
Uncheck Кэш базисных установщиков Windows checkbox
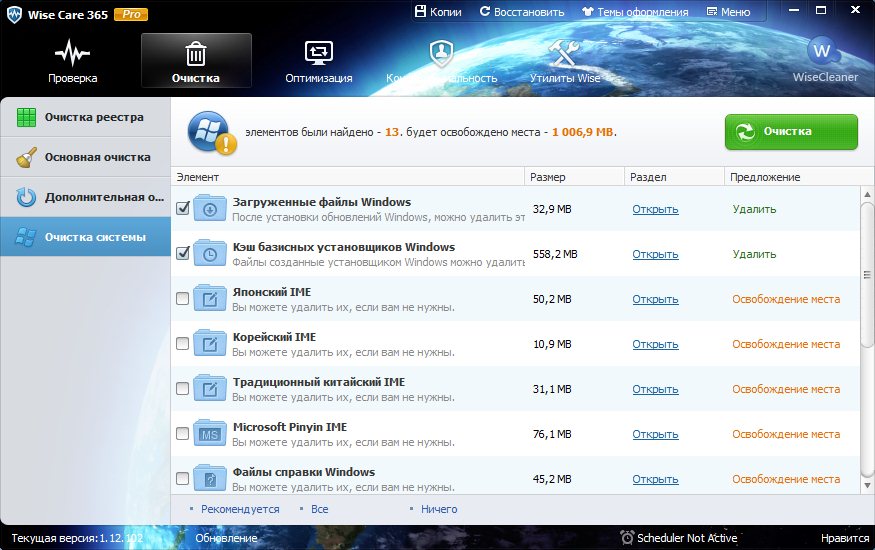pos(182,254)
